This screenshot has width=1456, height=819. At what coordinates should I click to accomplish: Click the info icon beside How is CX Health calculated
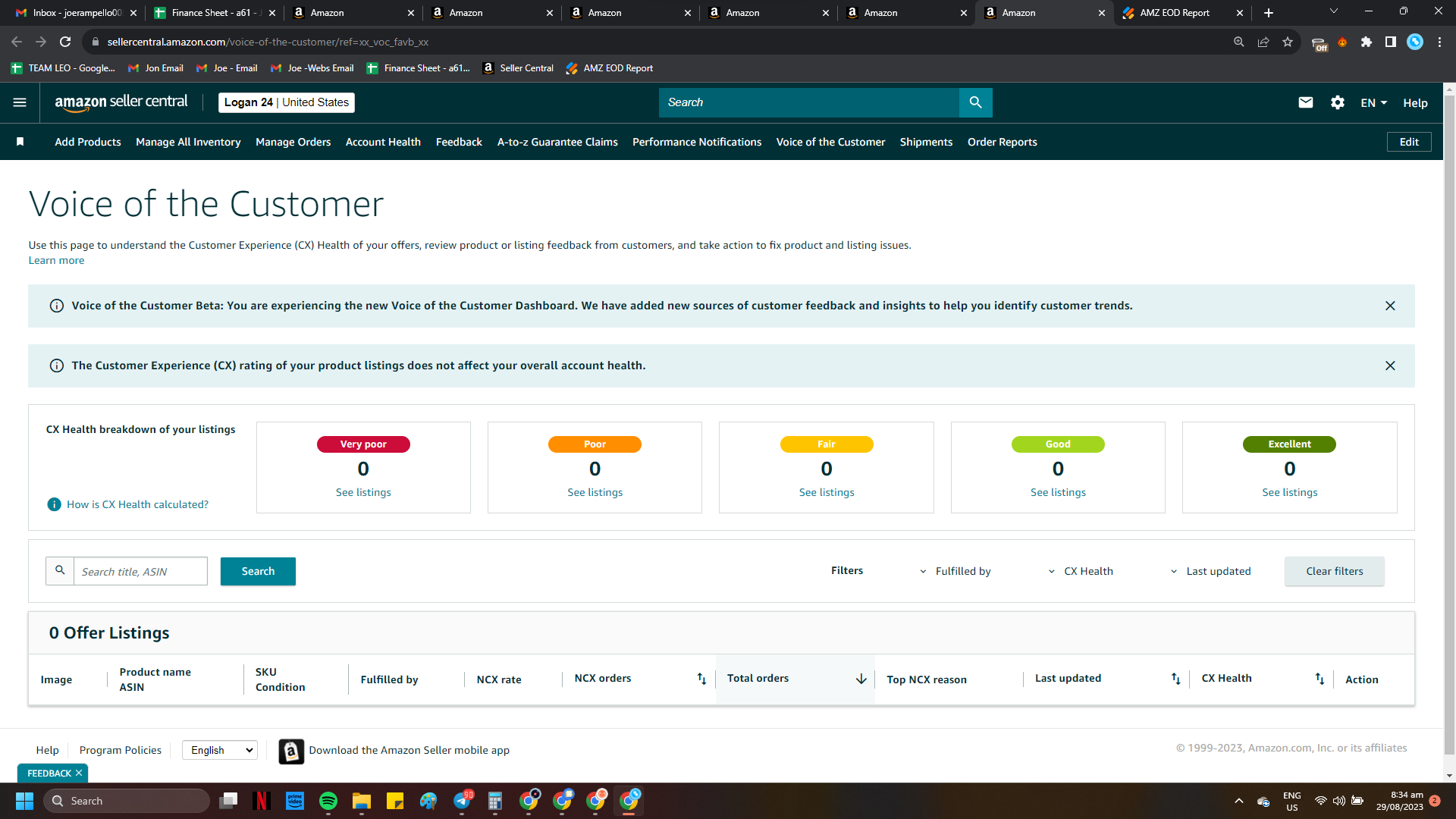click(x=55, y=504)
